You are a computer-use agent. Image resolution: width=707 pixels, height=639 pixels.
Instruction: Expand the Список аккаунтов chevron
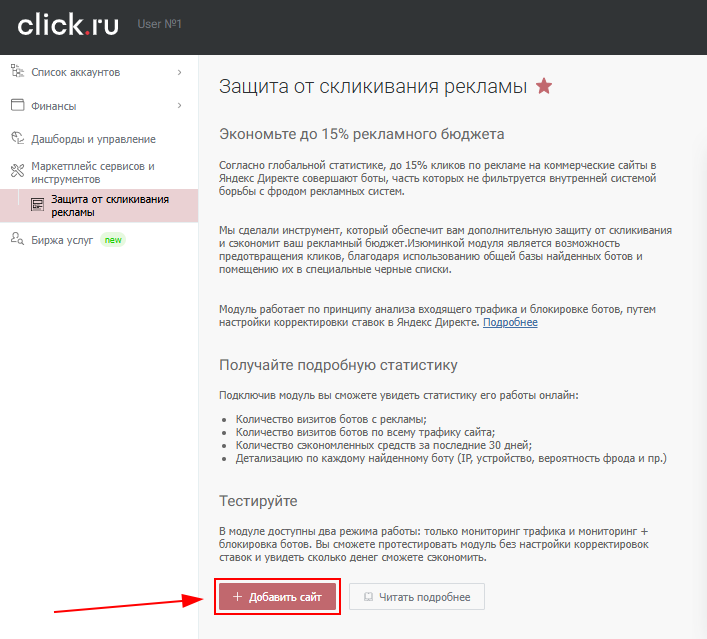(179, 72)
